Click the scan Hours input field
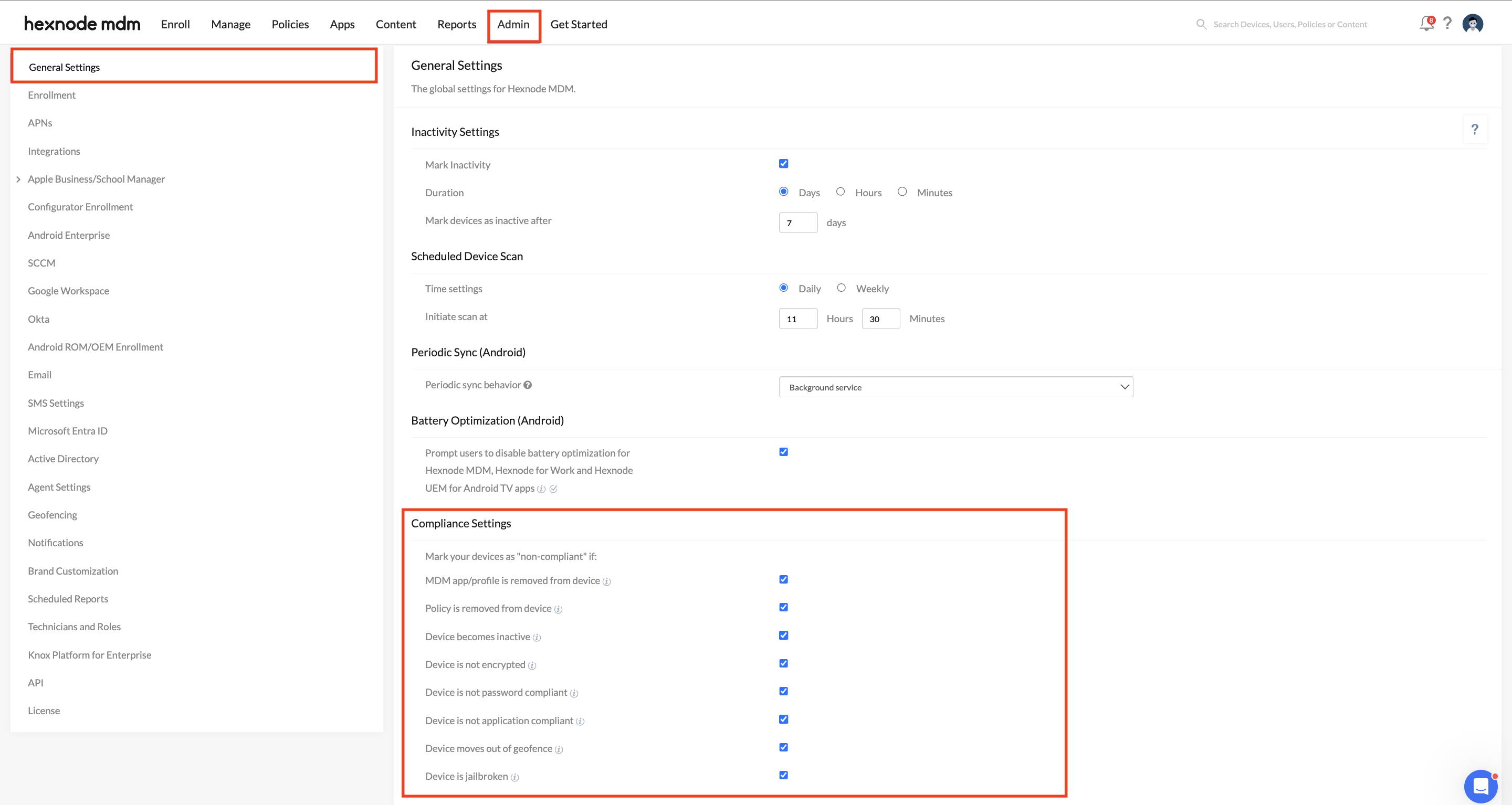 tap(797, 319)
